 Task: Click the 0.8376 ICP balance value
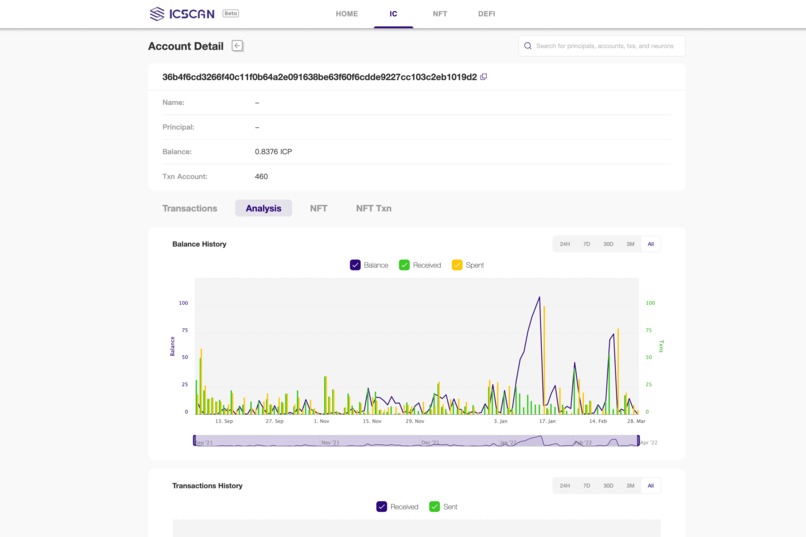click(273, 152)
